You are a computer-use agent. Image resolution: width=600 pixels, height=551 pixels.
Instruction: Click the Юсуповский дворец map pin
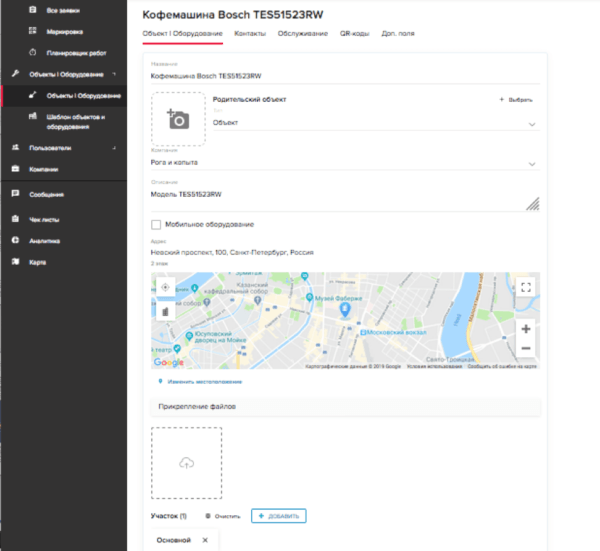[189, 336]
